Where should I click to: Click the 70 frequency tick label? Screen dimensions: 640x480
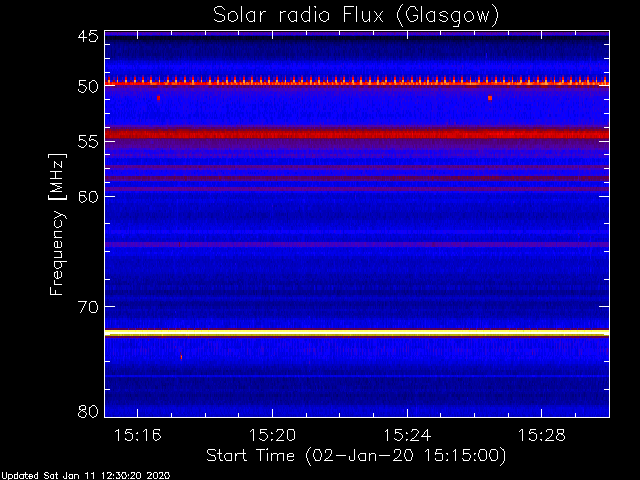88,307
